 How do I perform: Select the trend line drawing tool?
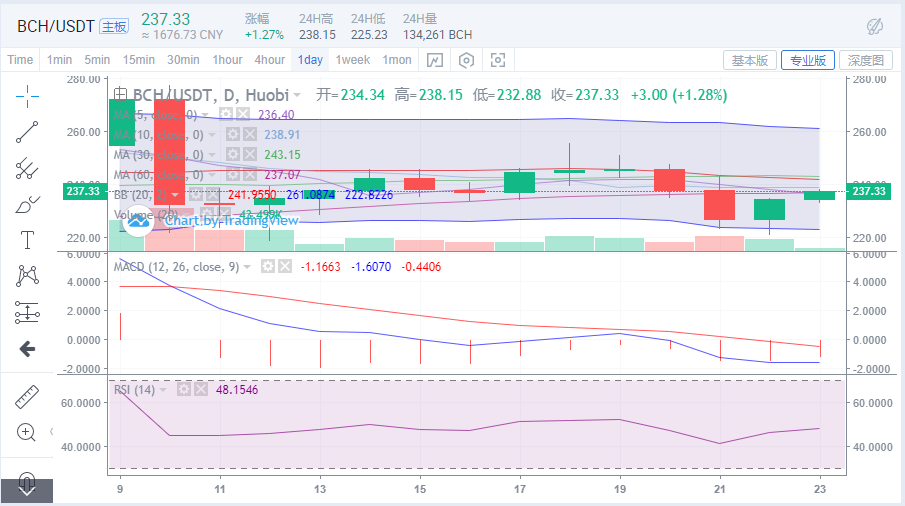click(27, 132)
